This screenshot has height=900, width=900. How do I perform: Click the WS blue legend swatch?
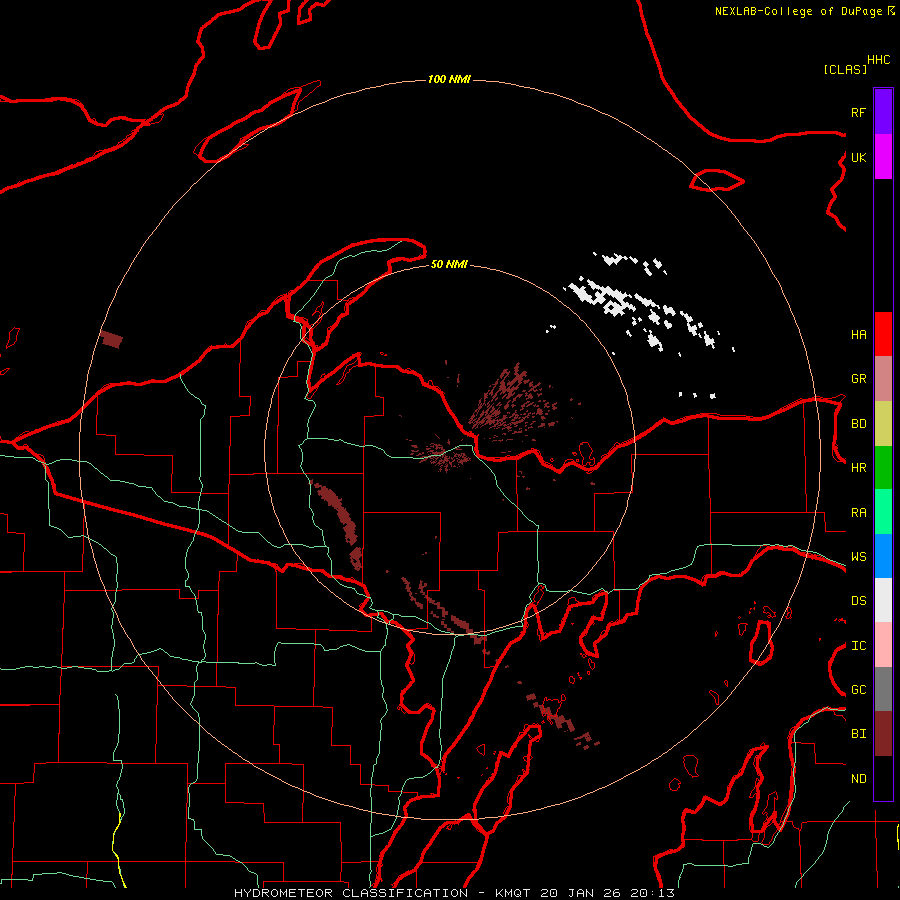[883, 556]
